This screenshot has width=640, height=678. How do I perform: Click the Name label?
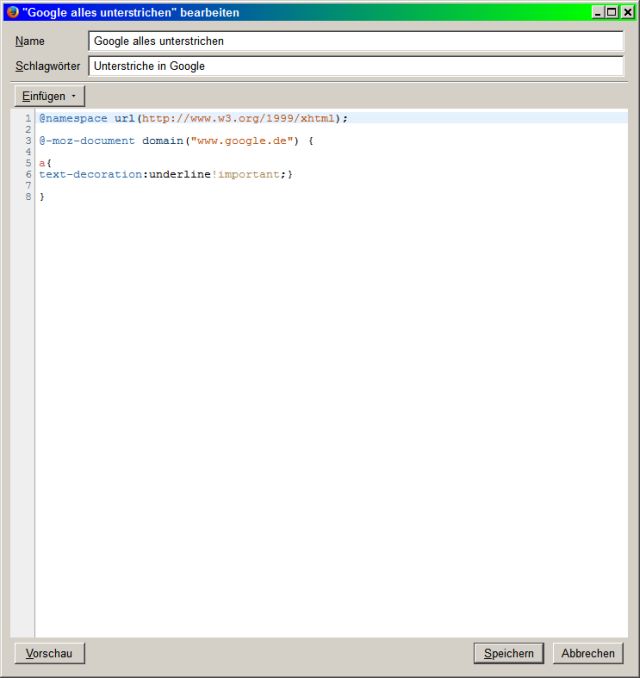point(30,41)
